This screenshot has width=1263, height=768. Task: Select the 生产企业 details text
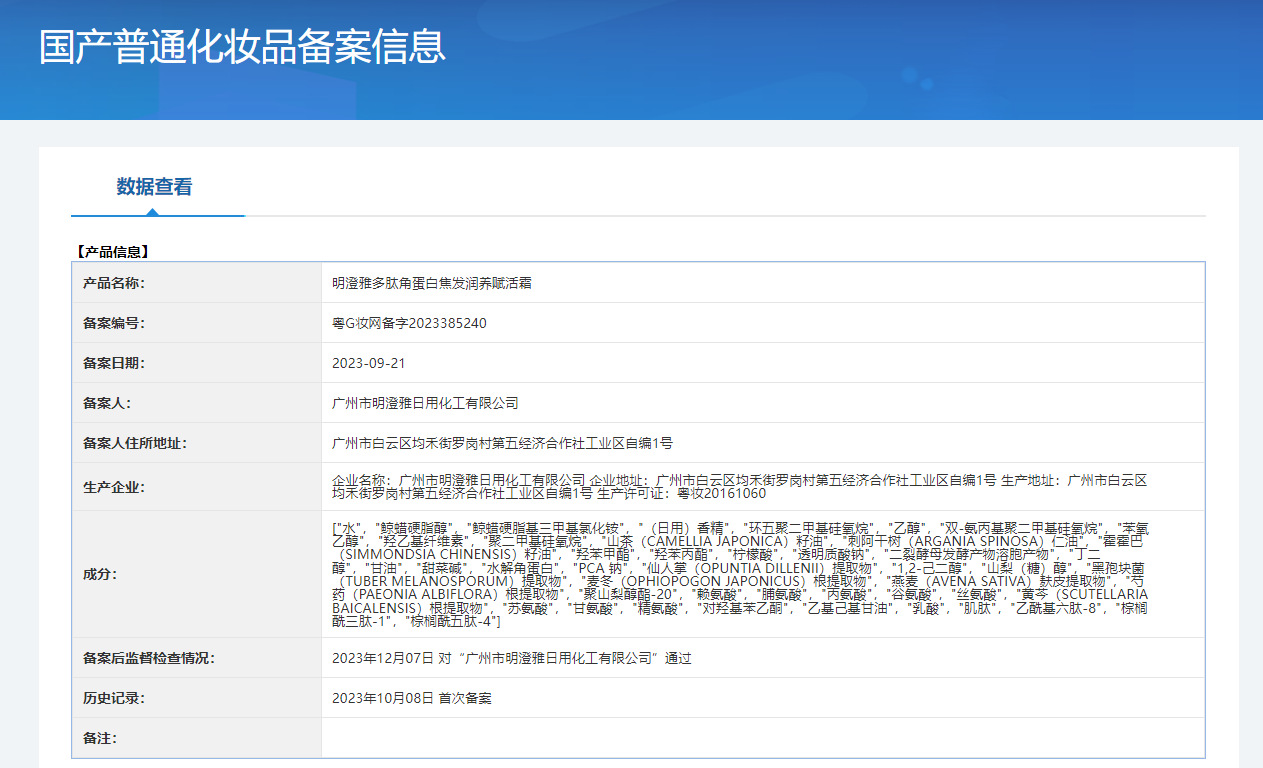click(x=740, y=487)
